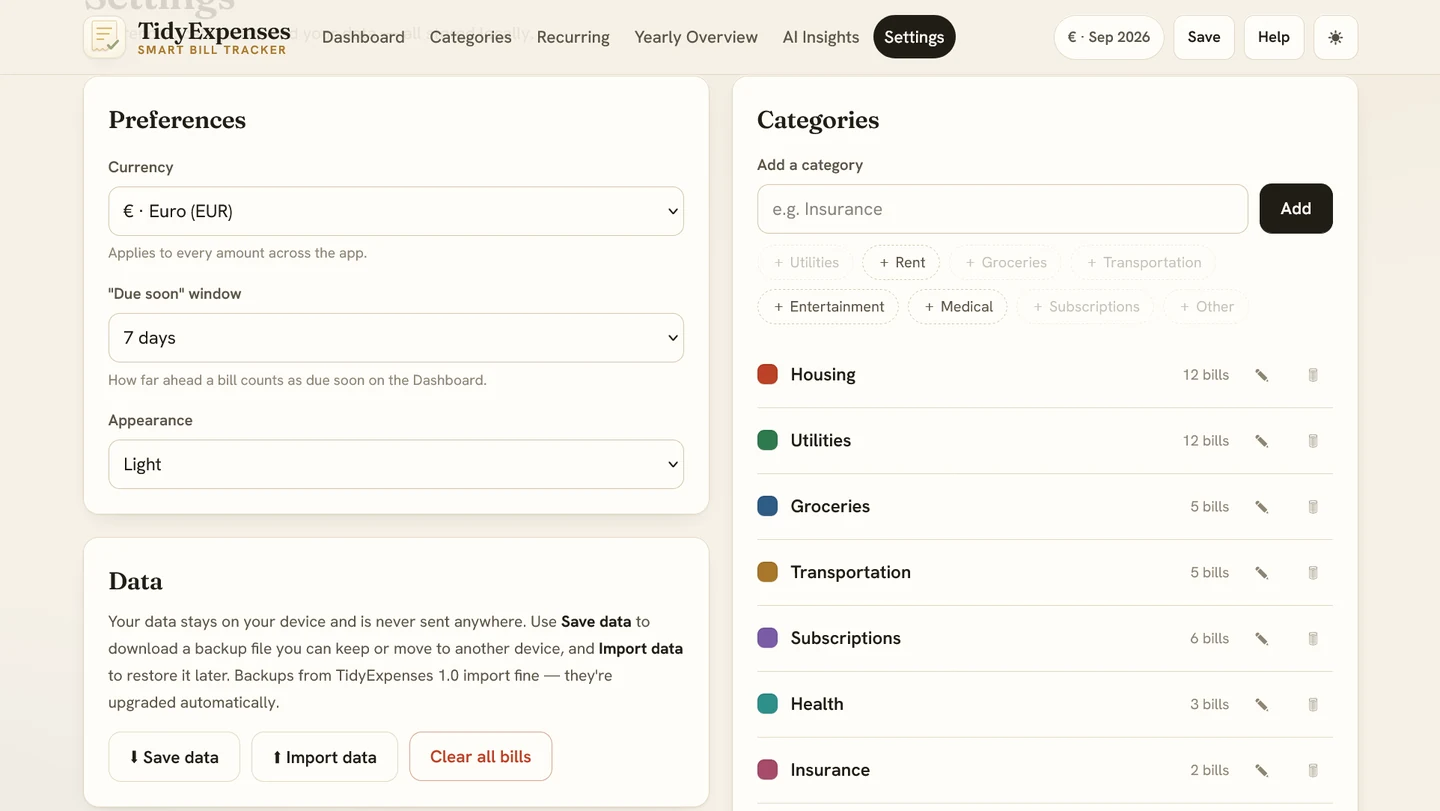This screenshot has width=1440, height=811.
Task: Pick the Housing category color swatch
Action: pos(768,374)
